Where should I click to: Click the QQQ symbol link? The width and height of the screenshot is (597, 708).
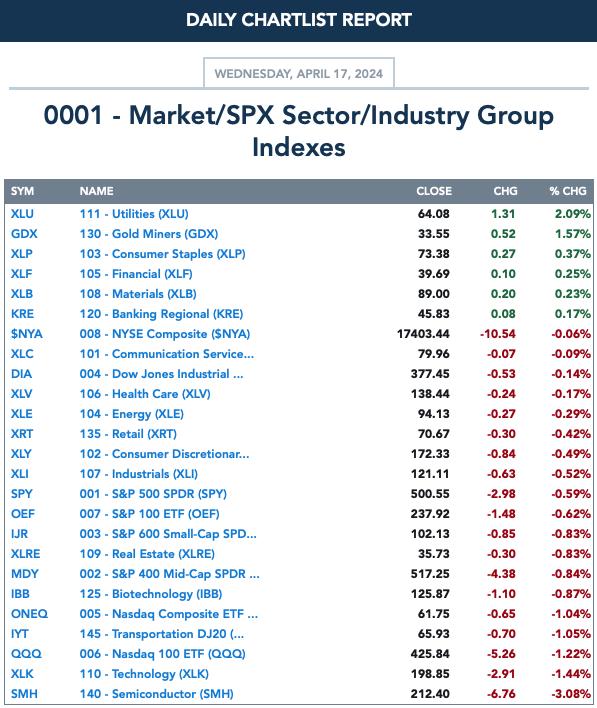(x=26, y=653)
